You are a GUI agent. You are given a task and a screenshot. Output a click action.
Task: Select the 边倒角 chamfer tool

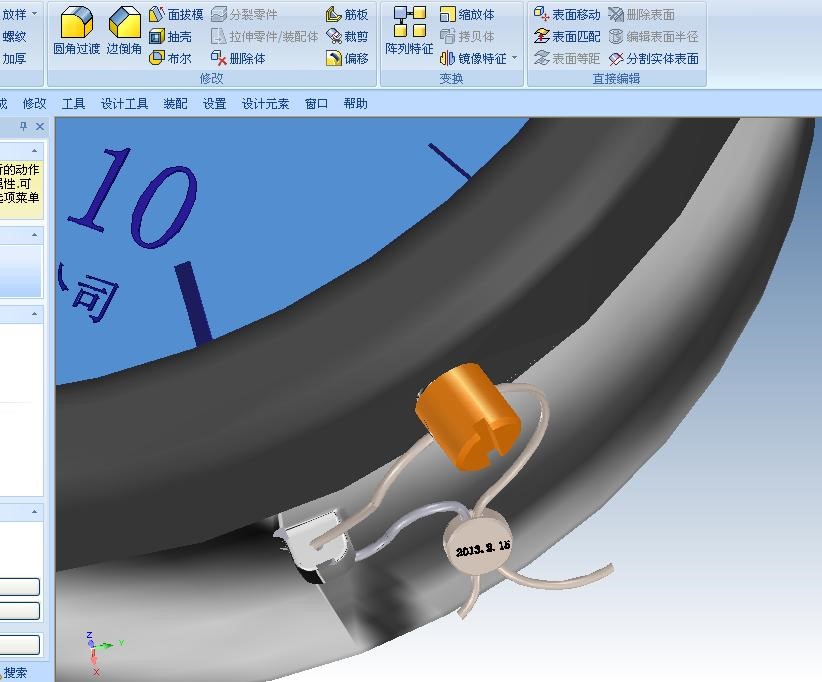[x=124, y=31]
